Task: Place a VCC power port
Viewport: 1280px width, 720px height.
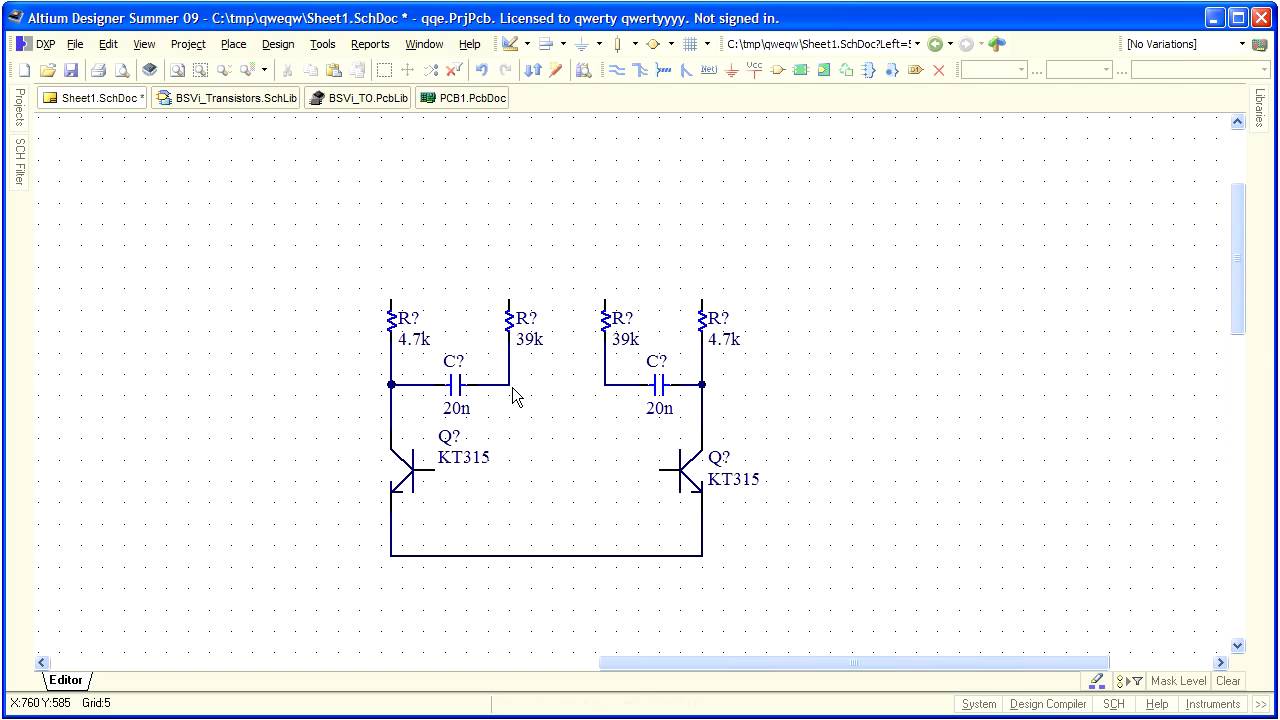Action: (x=754, y=70)
